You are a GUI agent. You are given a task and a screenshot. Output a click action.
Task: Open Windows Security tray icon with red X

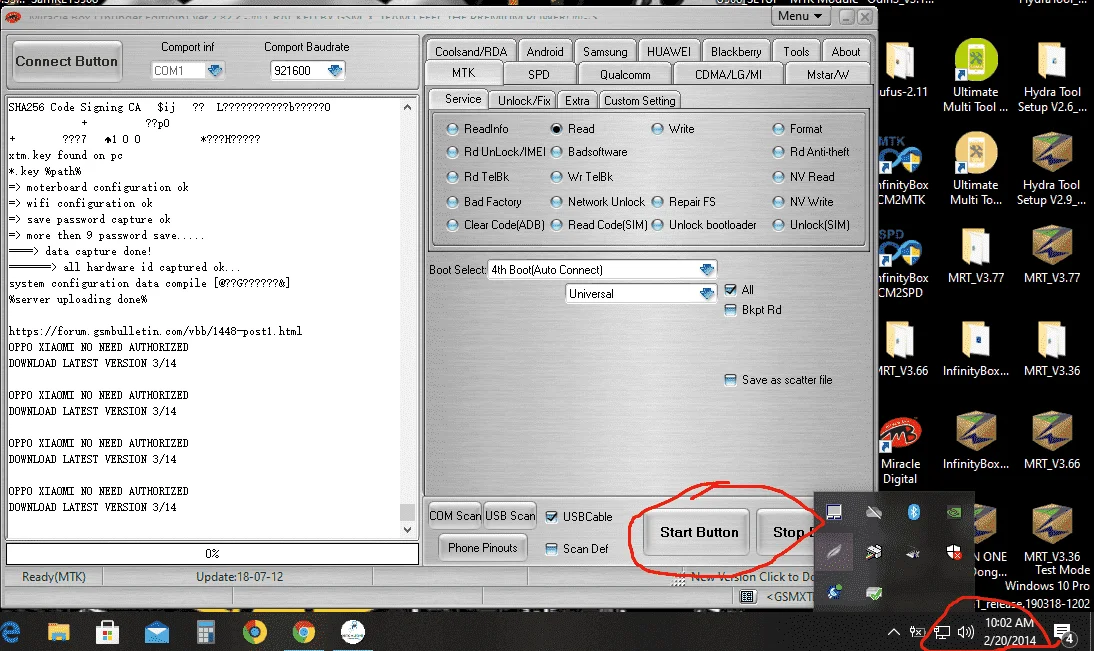954,553
